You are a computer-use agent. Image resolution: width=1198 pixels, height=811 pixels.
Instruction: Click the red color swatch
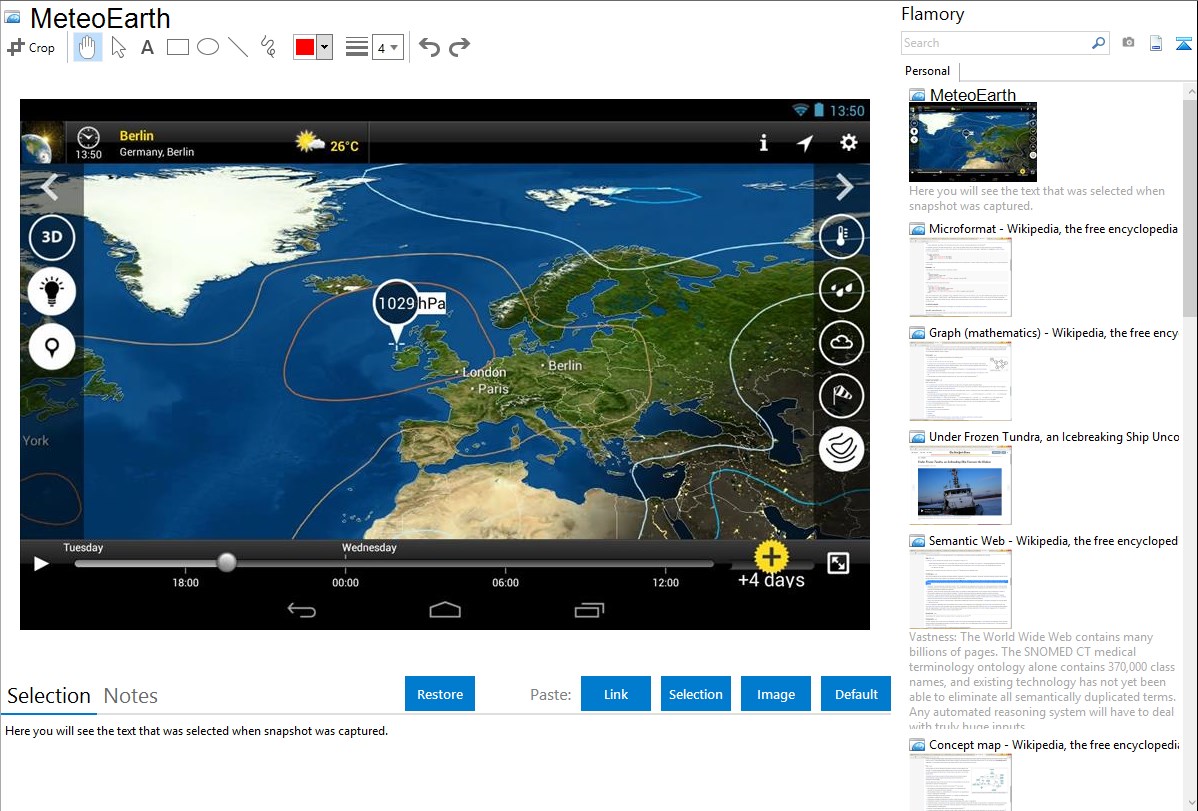coord(305,48)
